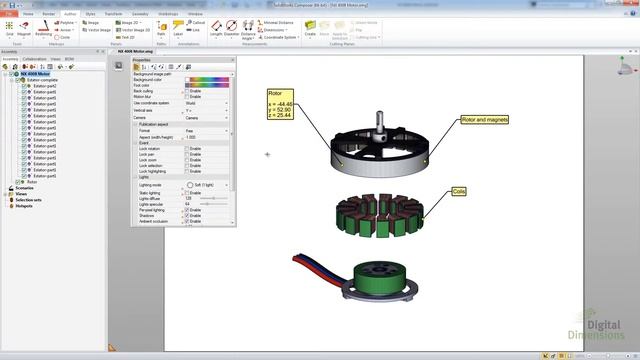Image resolution: width=640 pixels, height=360 pixels.
Task: Click the Aspect (width/height) value field
Action: pos(207,138)
